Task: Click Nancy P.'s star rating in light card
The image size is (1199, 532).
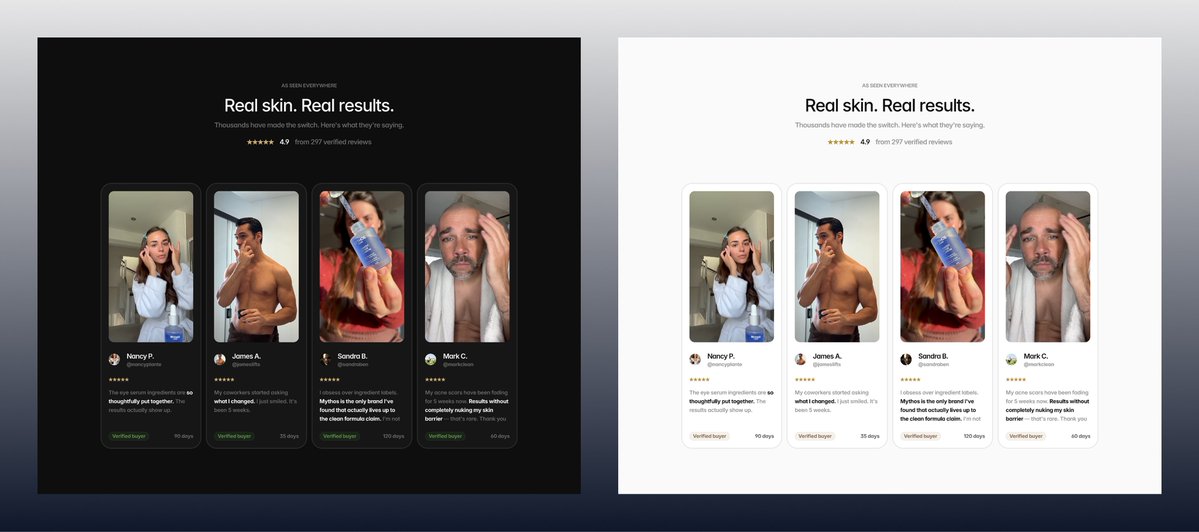Action: (x=700, y=380)
